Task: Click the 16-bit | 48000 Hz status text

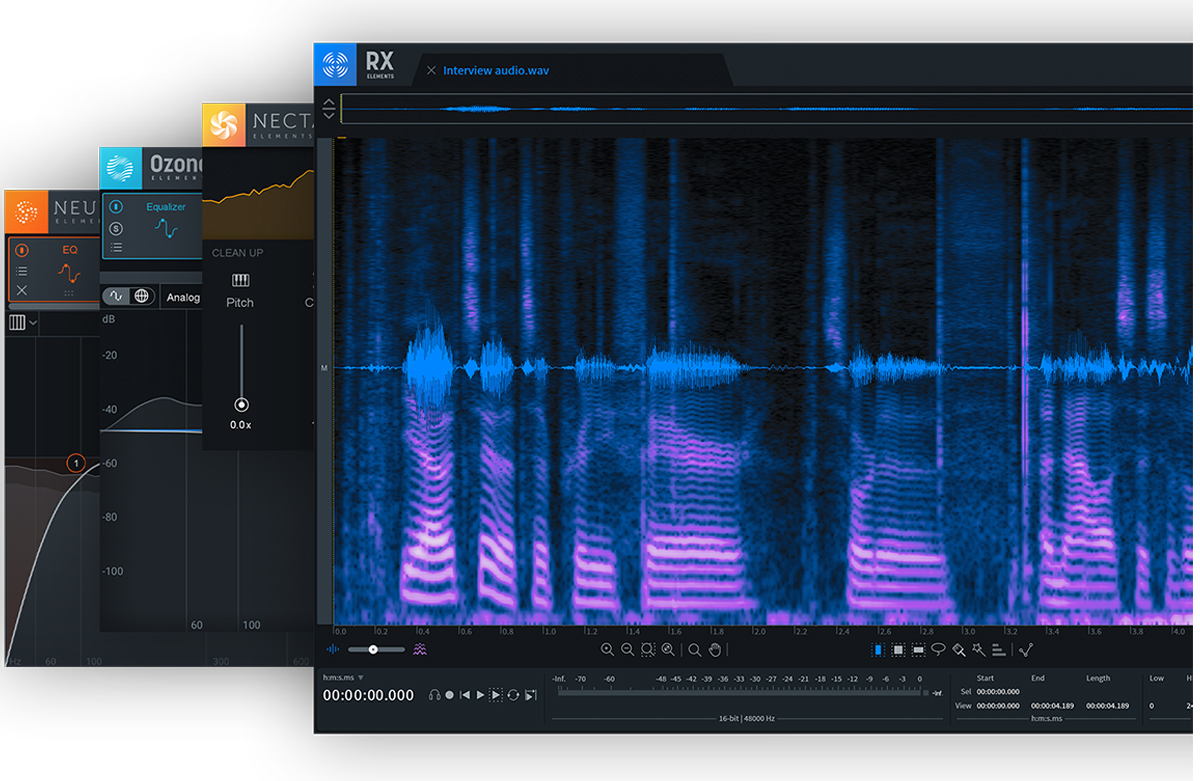Action: [747, 719]
